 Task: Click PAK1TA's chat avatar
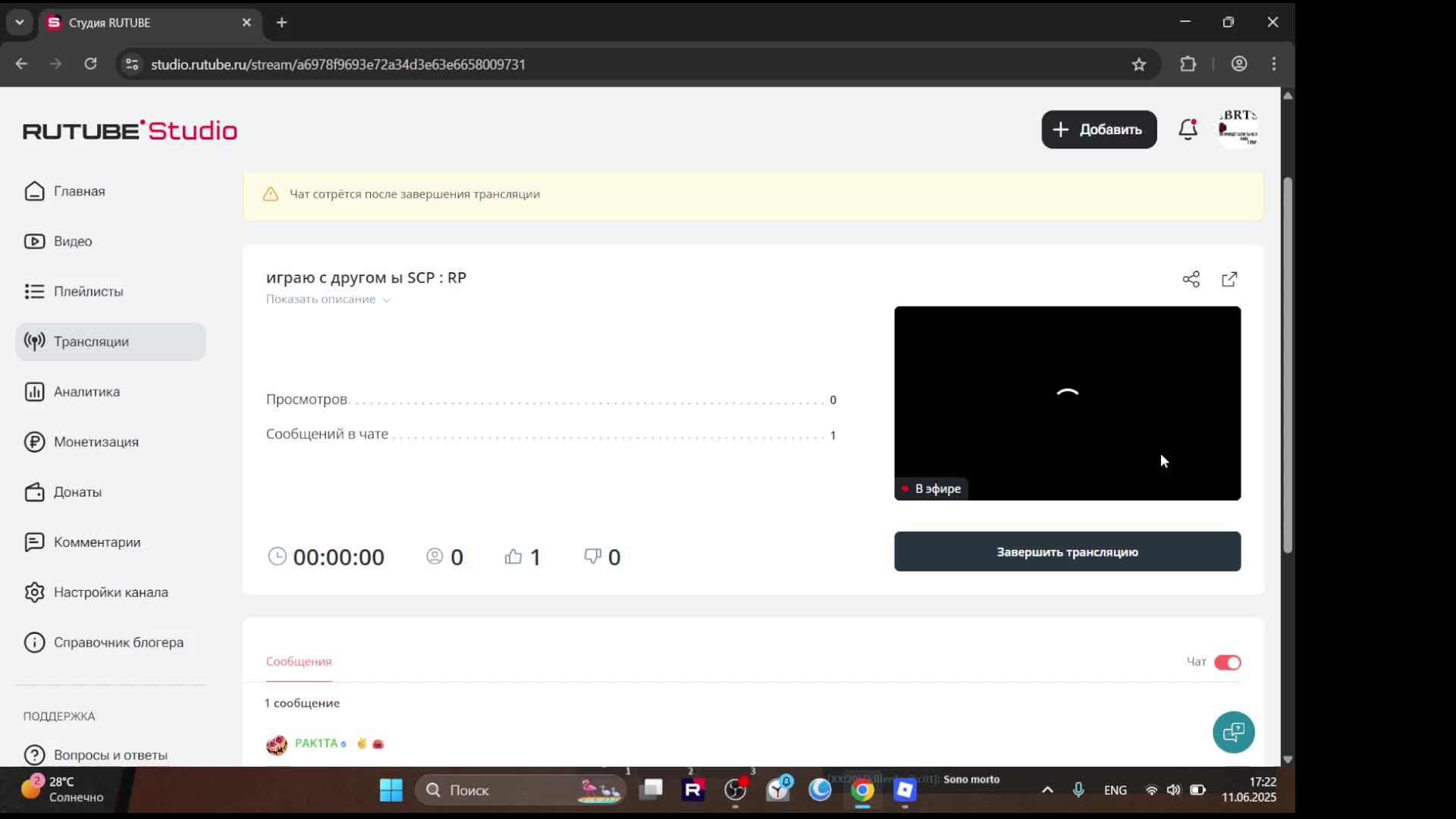(277, 744)
